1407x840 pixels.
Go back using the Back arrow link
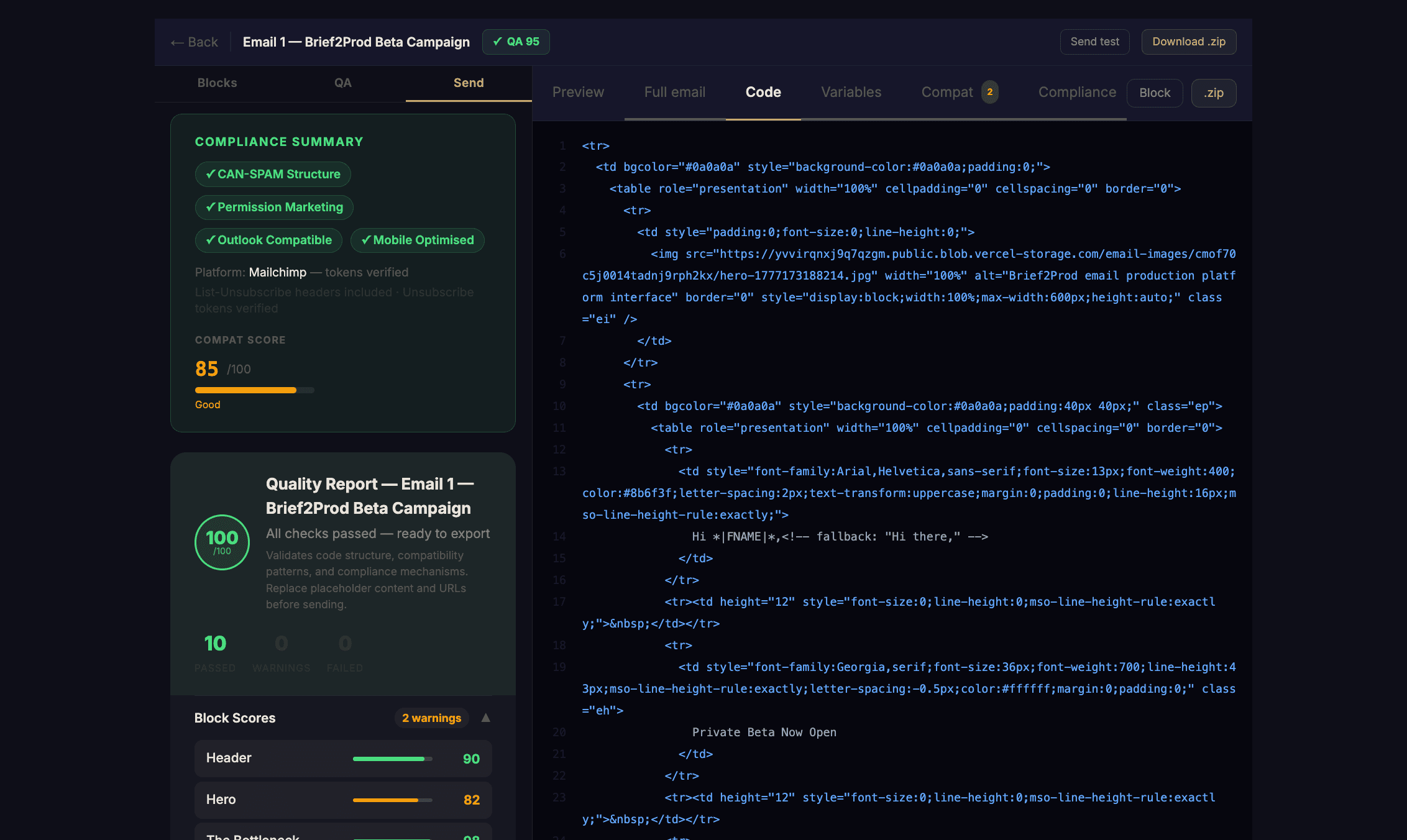point(194,42)
